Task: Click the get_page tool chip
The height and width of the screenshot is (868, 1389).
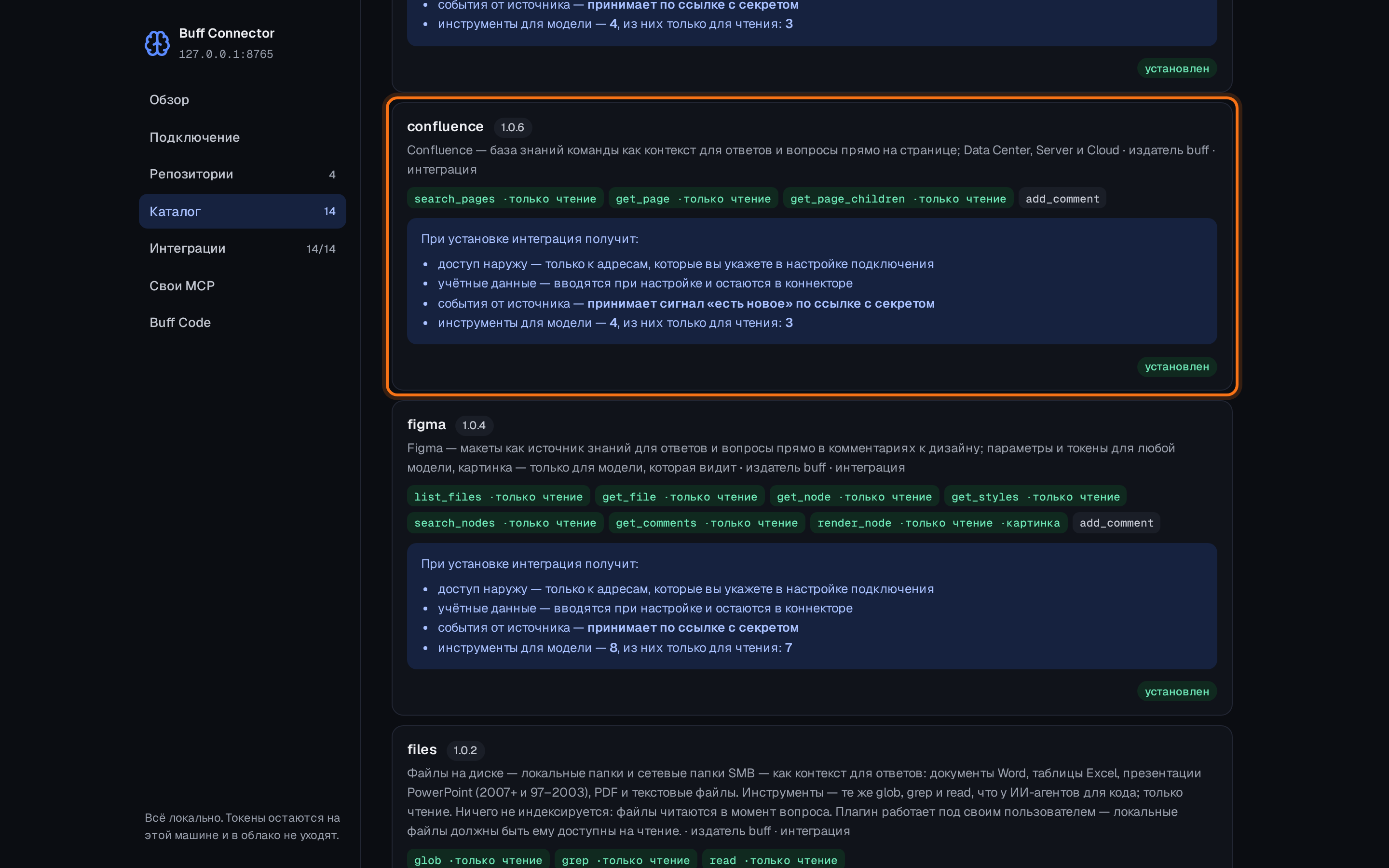Action: click(x=693, y=199)
